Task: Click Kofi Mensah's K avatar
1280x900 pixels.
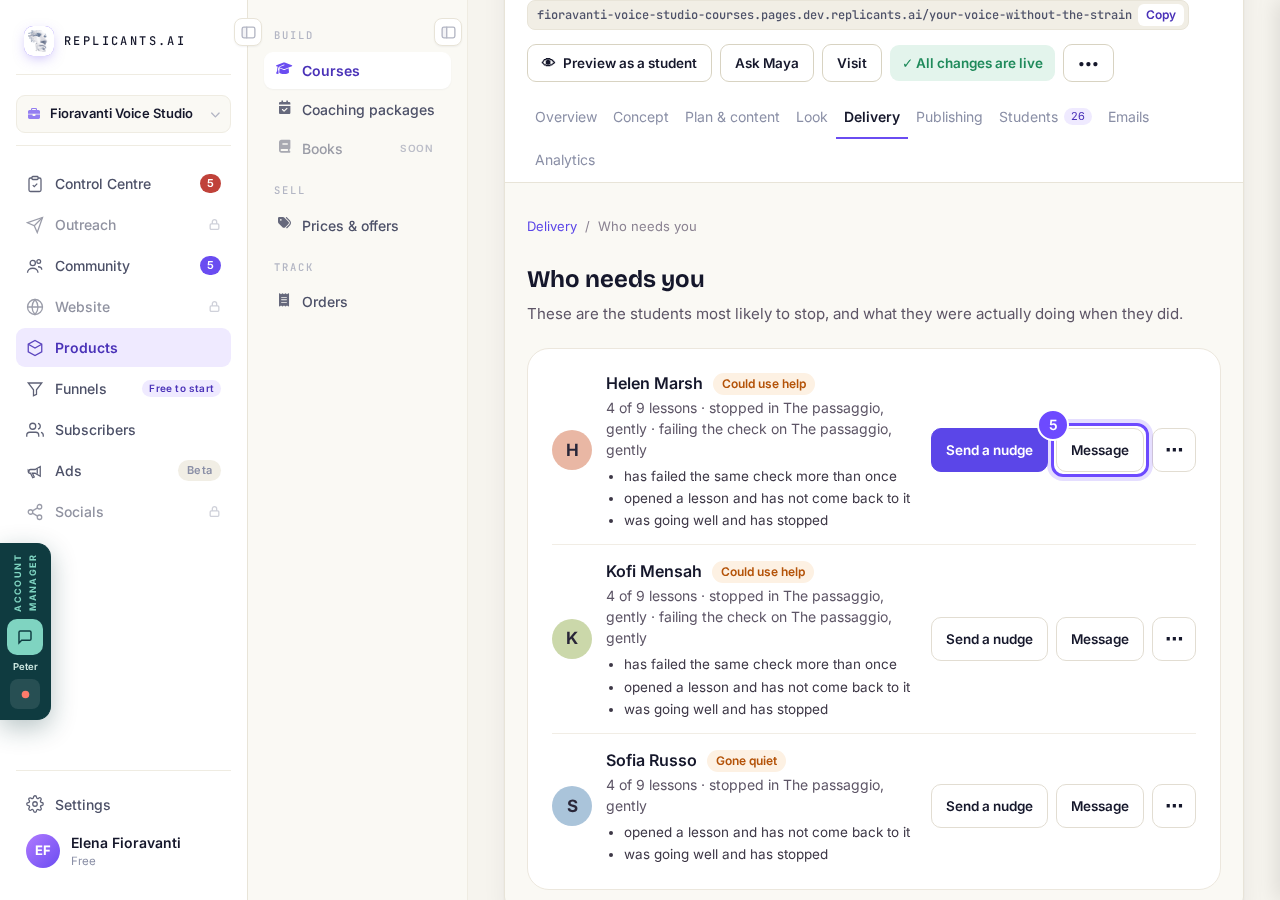Action: point(572,639)
